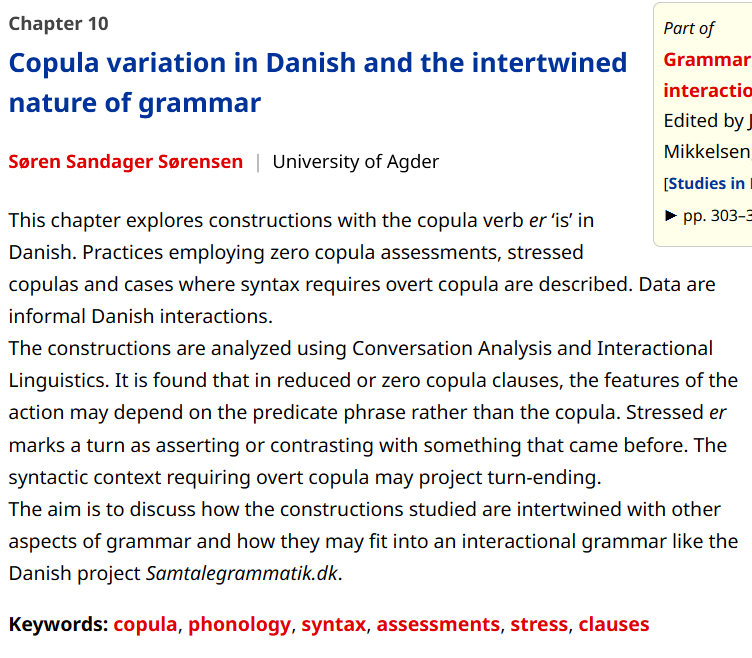The width and height of the screenshot is (752, 658).
Task: Click the bold 'Keywords:' label
Action: click(x=58, y=625)
